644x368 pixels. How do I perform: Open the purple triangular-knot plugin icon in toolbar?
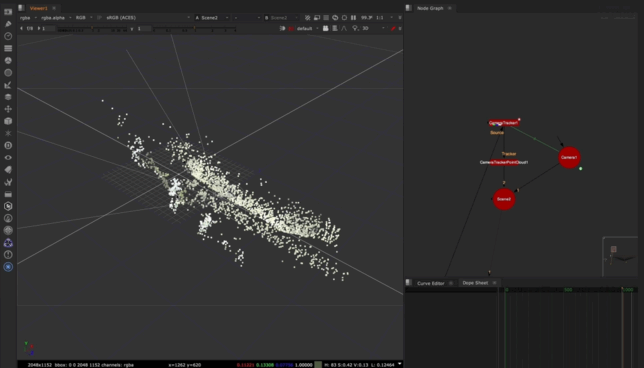point(8,243)
